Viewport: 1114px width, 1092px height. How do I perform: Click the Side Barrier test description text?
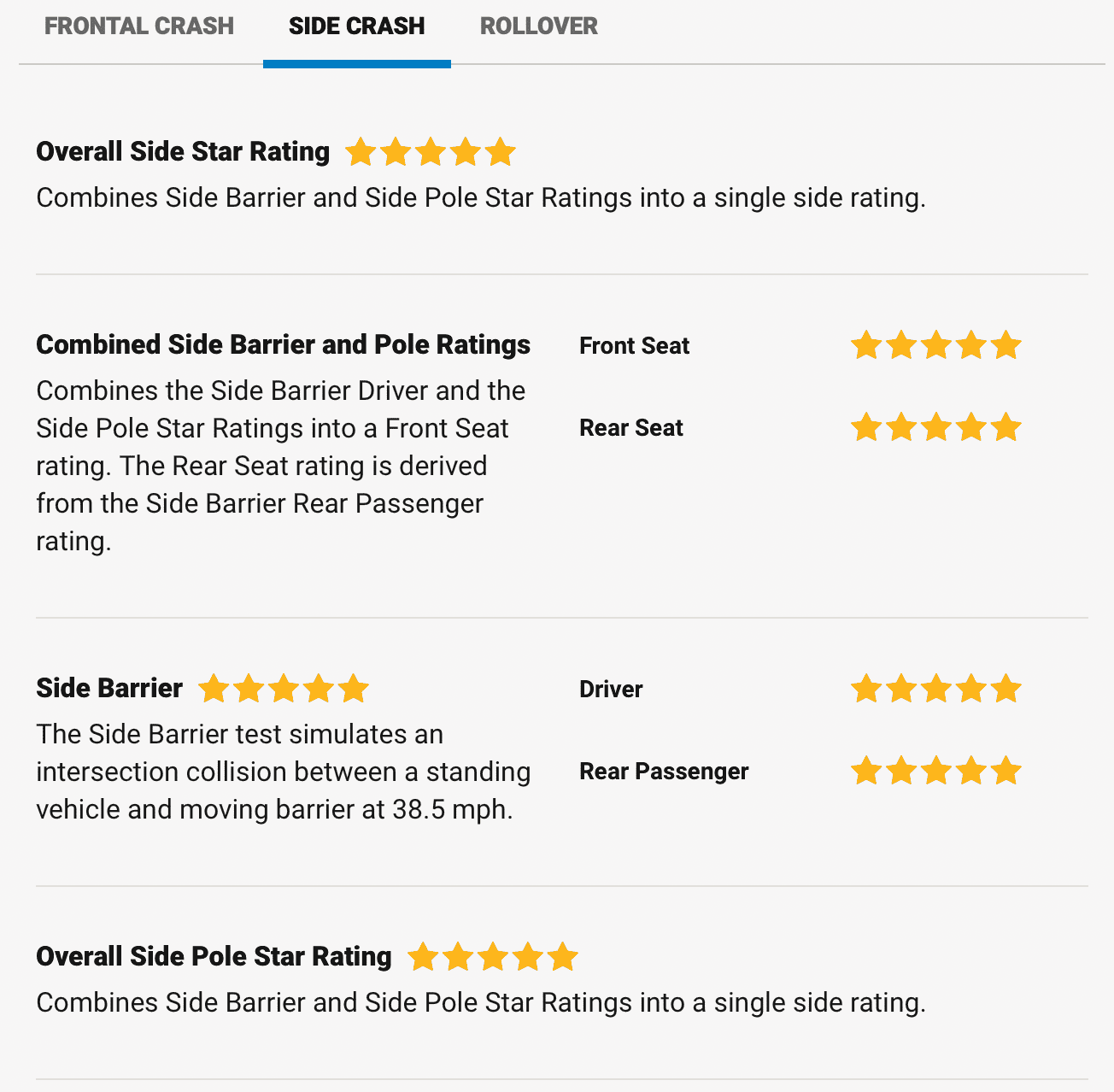pos(283,772)
